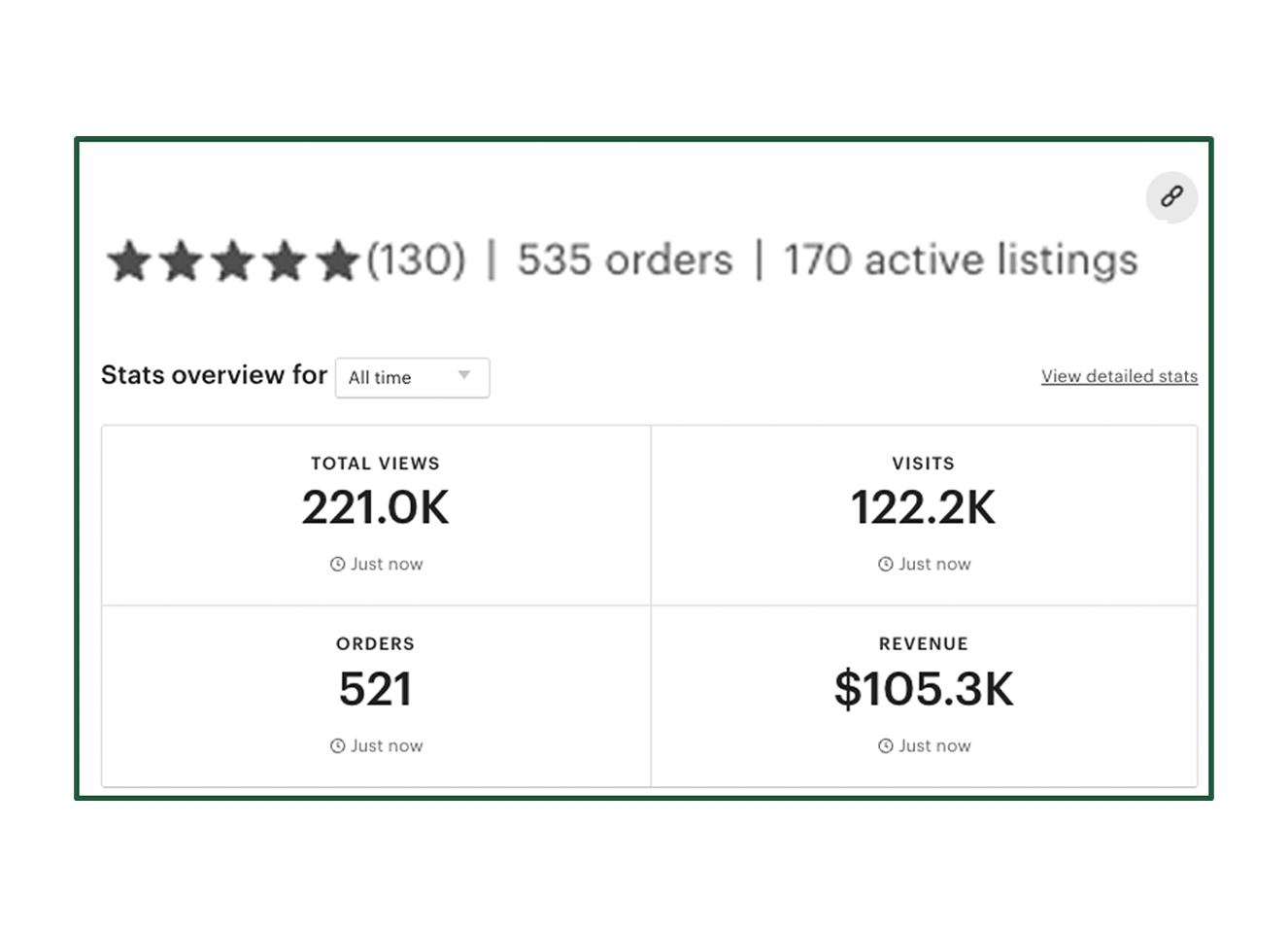Click the copy link chain icon
The width and height of the screenshot is (1288, 931).
(1171, 197)
